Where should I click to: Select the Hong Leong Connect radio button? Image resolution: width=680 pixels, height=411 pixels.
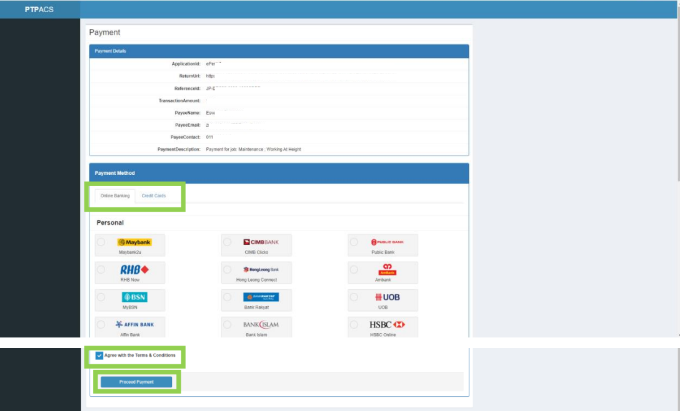point(227,270)
